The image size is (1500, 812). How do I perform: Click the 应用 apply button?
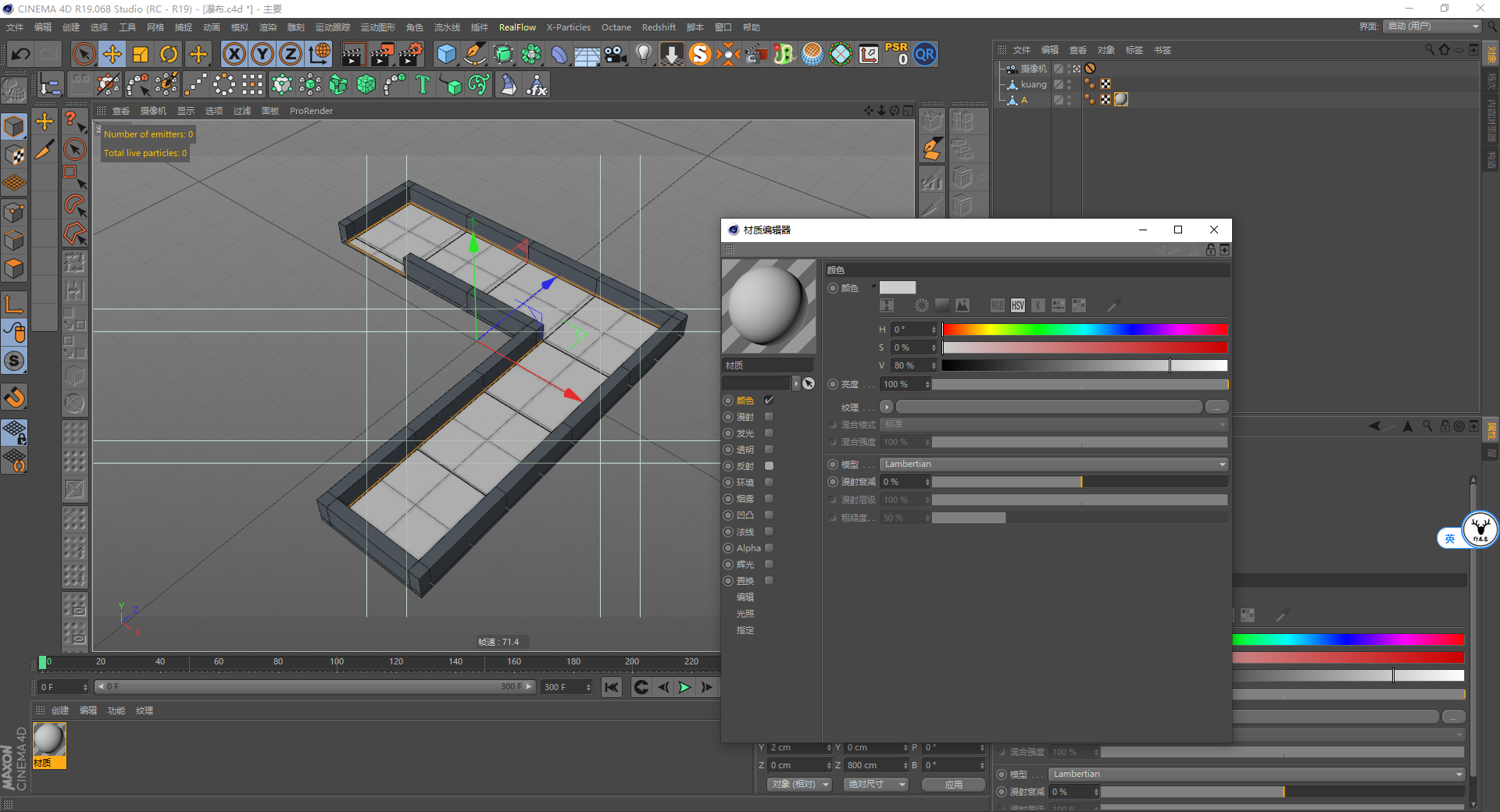click(953, 785)
